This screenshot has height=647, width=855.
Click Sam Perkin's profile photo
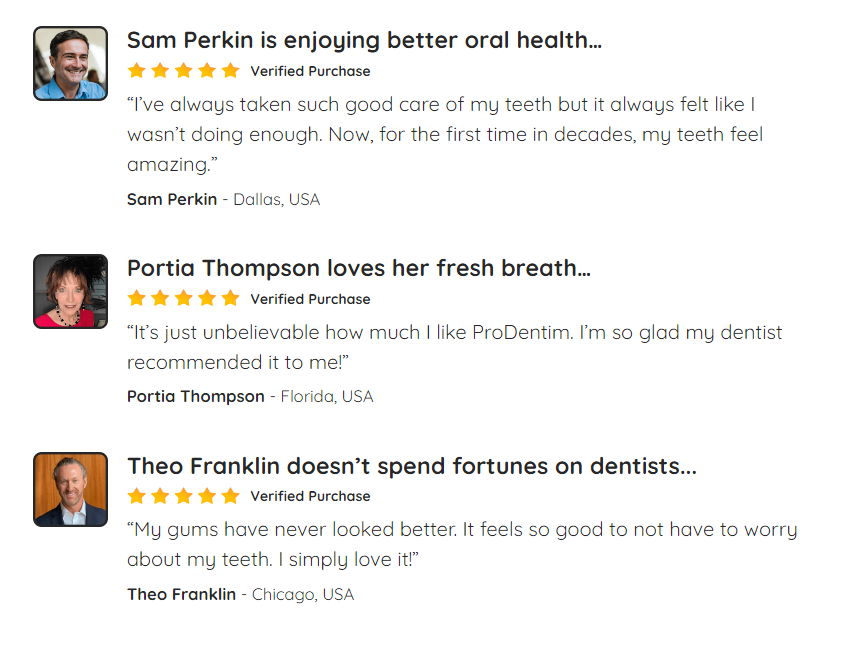tap(70, 63)
